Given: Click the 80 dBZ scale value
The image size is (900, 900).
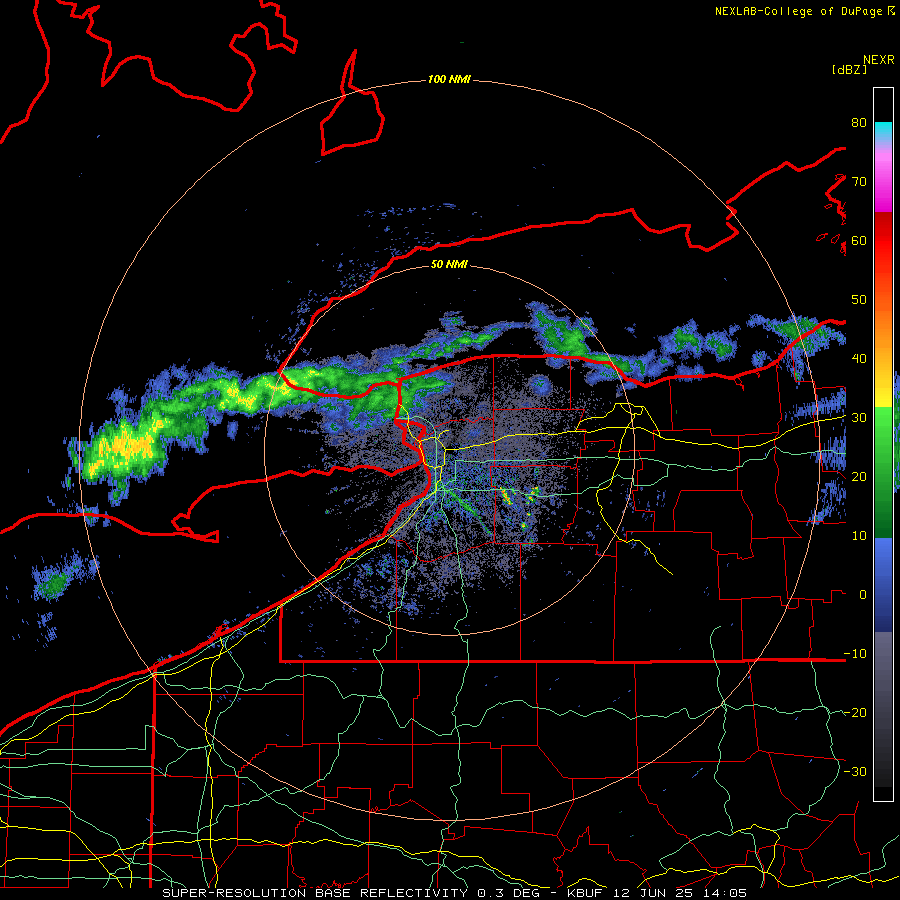Looking at the screenshot, I should click(x=859, y=123).
